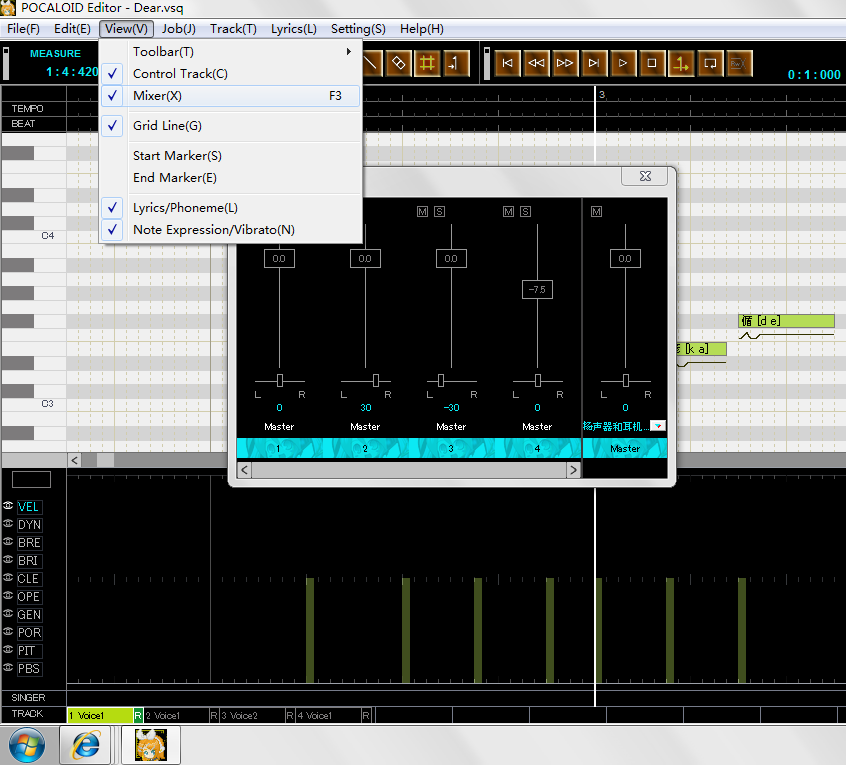The height and width of the screenshot is (765, 846).
Task: Solo mixer channel 4
Action: (x=526, y=211)
